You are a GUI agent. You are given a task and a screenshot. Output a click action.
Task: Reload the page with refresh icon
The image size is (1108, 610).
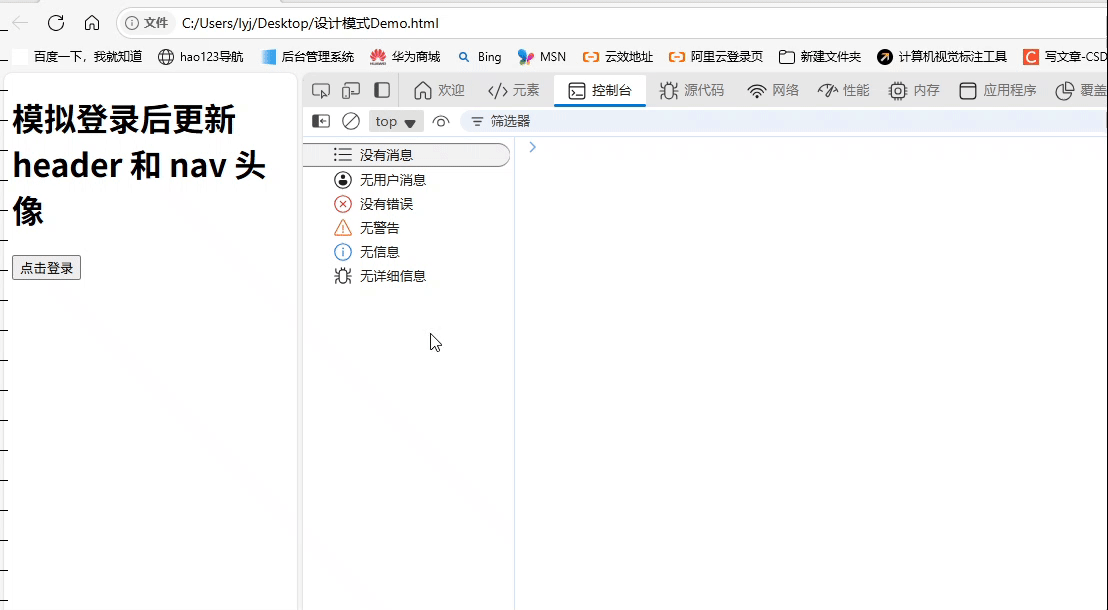coord(56,23)
